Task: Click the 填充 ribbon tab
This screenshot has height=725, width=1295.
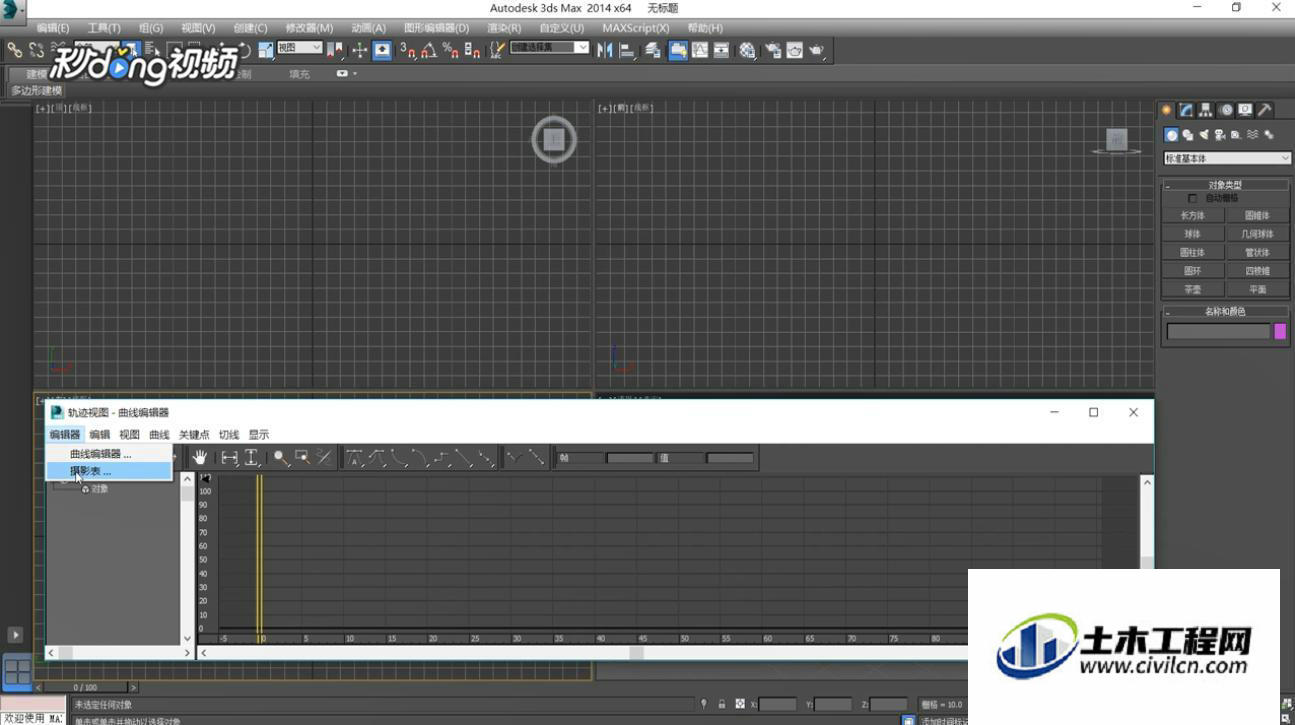Action: tap(299, 74)
